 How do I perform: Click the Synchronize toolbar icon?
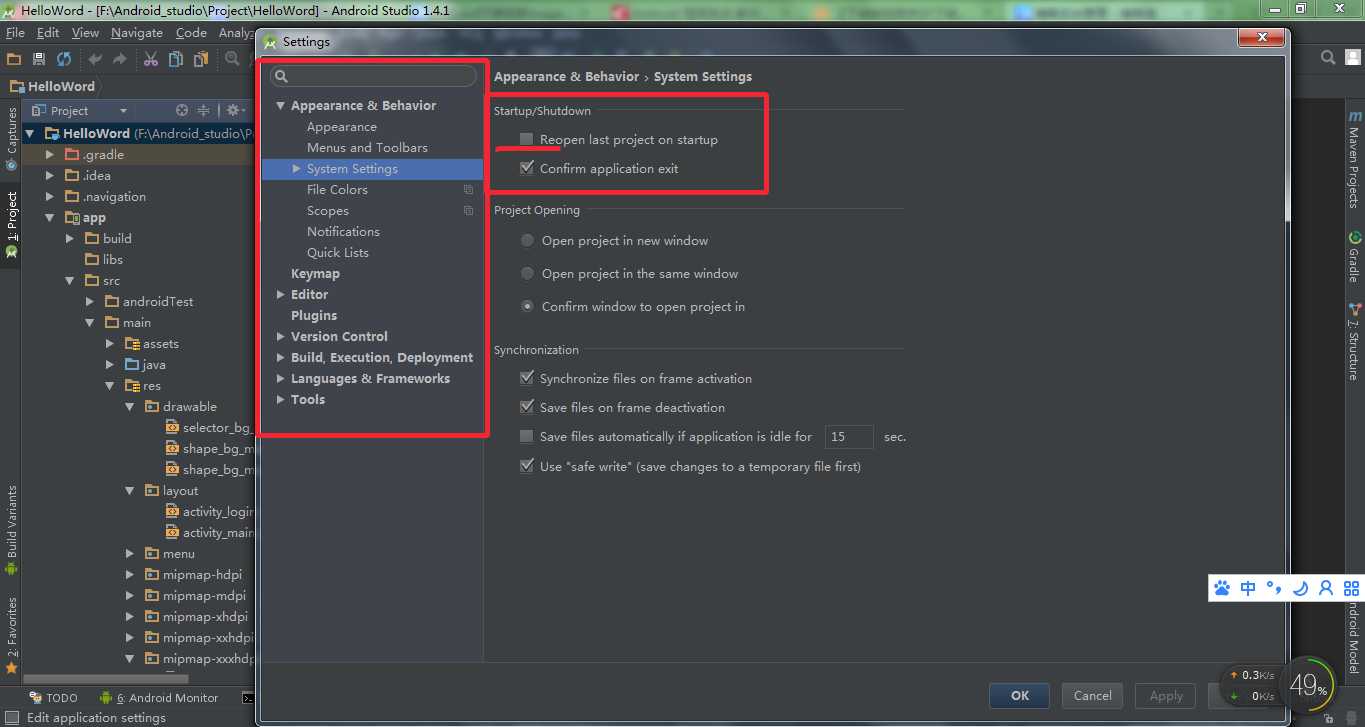[x=64, y=59]
